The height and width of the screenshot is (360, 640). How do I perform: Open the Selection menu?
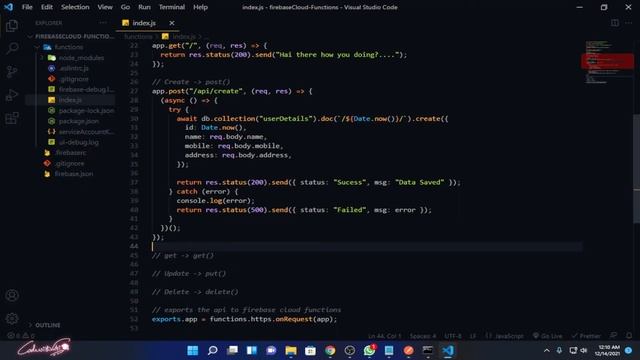pyautogui.click(x=75, y=7)
